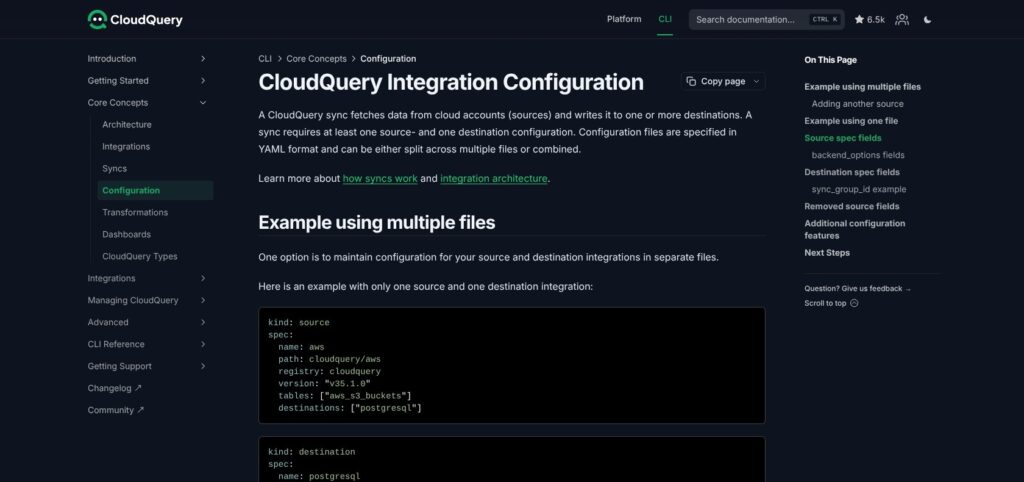Select Configuration in the sidebar
The height and width of the screenshot is (482, 1024).
point(155,191)
